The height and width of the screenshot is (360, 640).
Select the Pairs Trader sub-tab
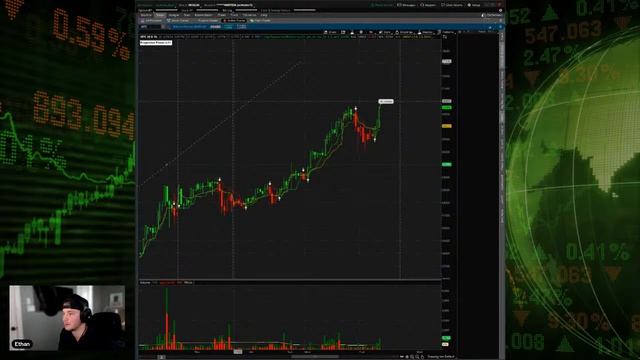[x=260, y=20]
